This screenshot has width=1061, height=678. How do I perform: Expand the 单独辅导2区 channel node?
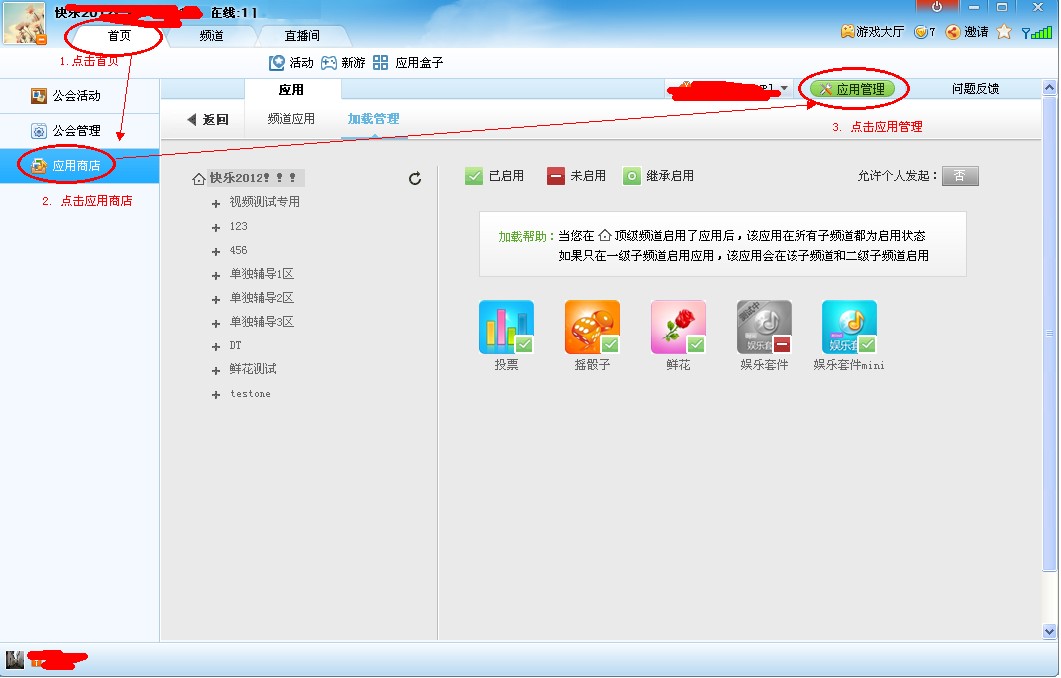216,300
